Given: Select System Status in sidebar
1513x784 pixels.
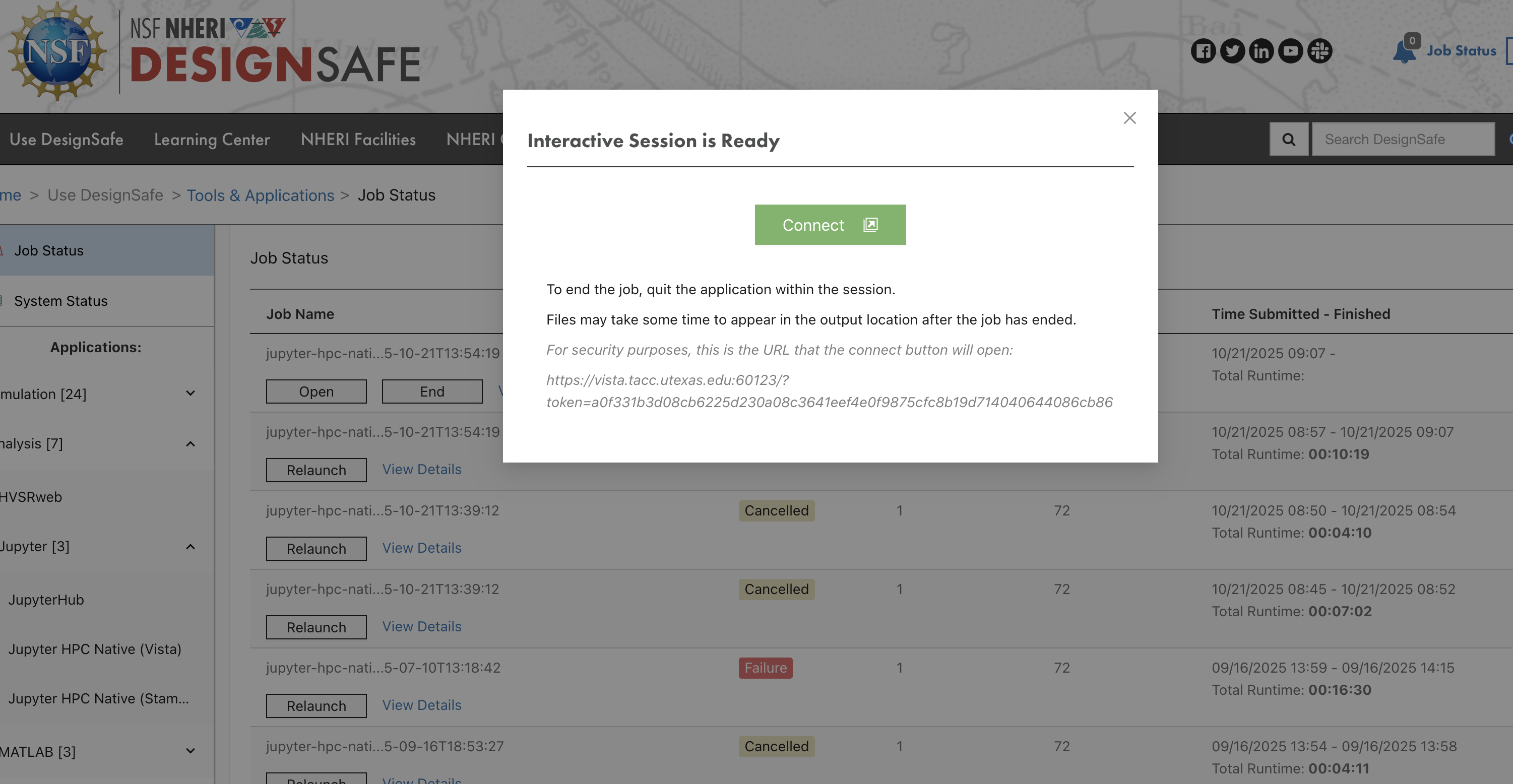Looking at the screenshot, I should (60, 301).
